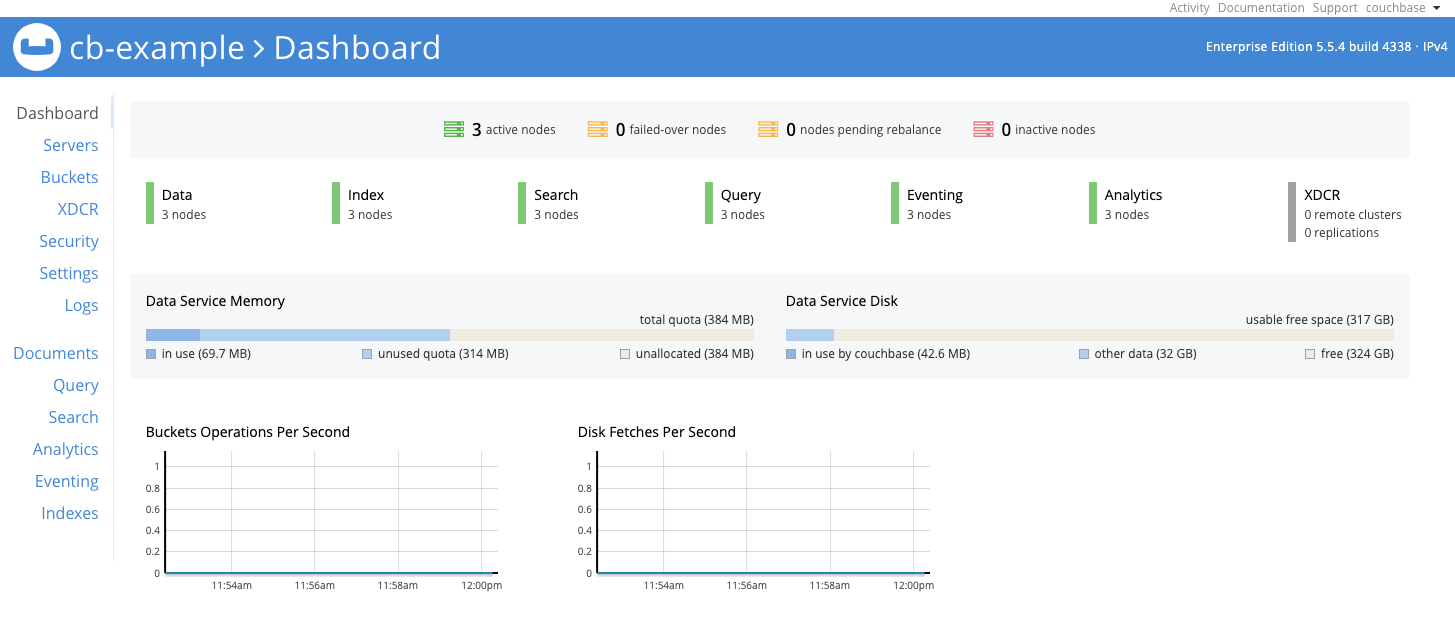The width and height of the screenshot is (1455, 618).
Task: Open the couchbase user dropdown menu
Action: (1403, 8)
